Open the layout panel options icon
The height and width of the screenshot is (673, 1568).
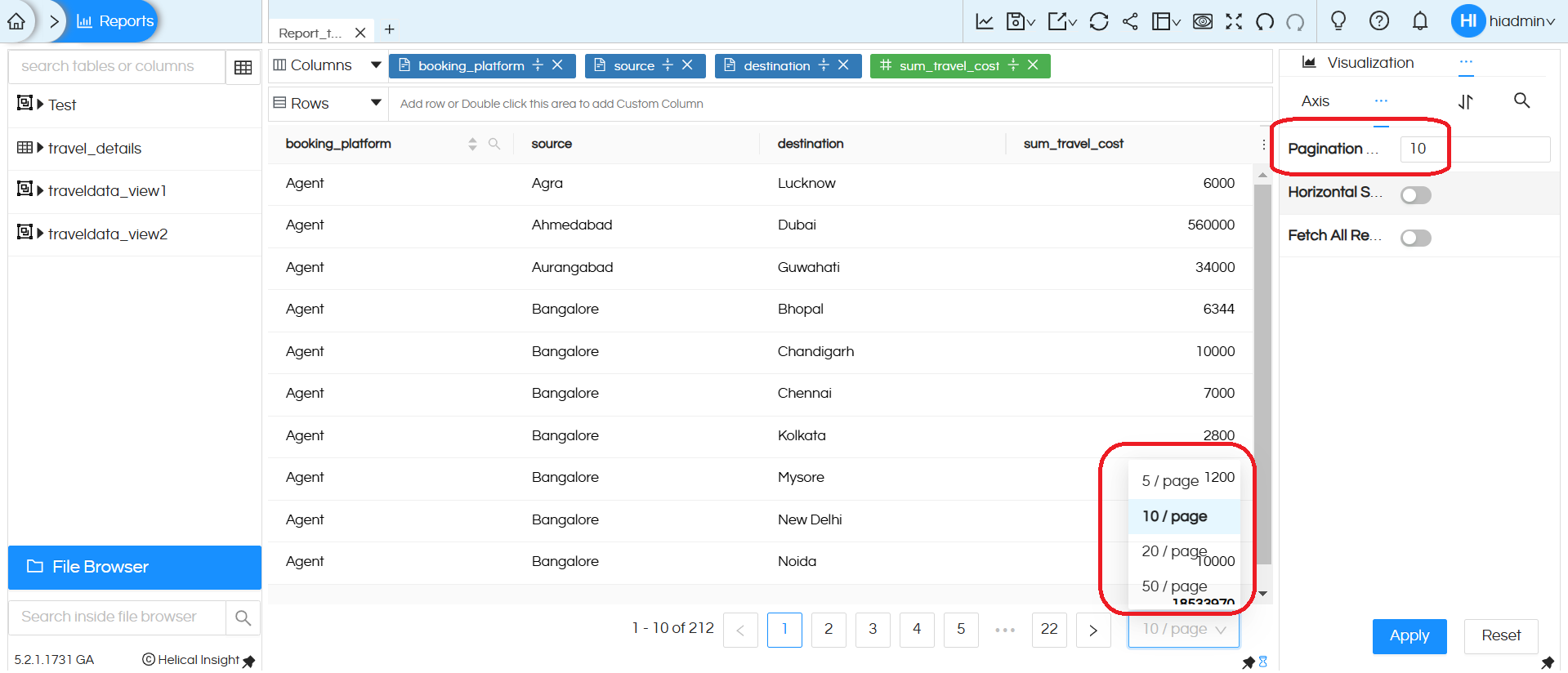1166,21
